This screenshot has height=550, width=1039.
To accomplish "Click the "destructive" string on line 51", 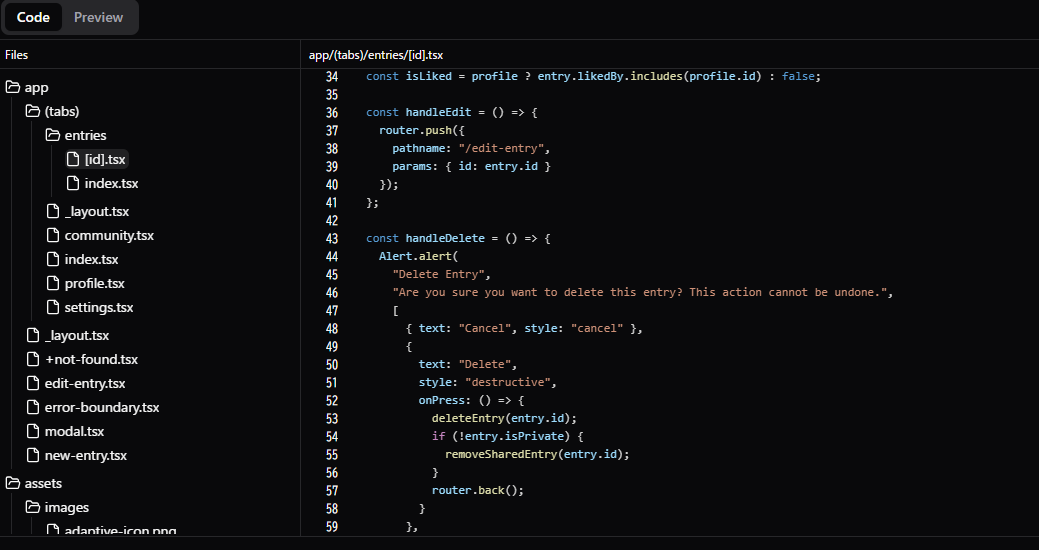I will pyautogui.click(x=508, y=382).
